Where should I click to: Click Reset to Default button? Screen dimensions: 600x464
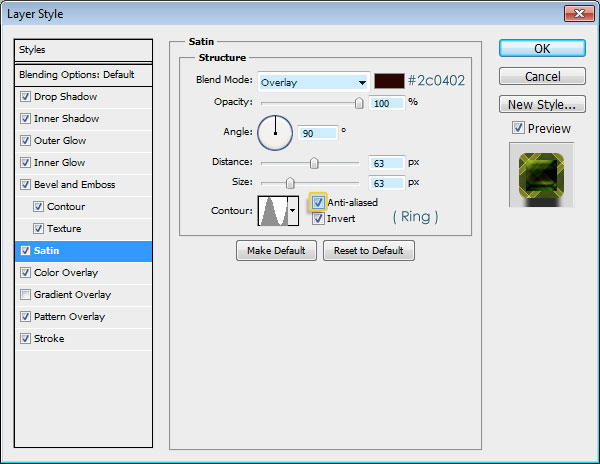tap(368, 250)
